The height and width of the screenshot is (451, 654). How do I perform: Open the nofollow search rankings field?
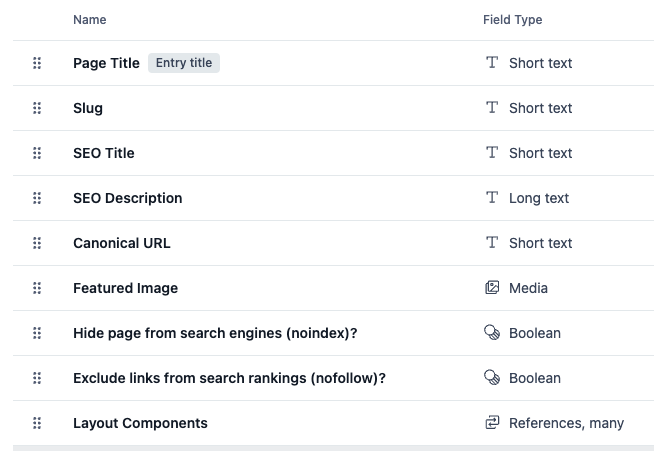(x=229, y=378)
